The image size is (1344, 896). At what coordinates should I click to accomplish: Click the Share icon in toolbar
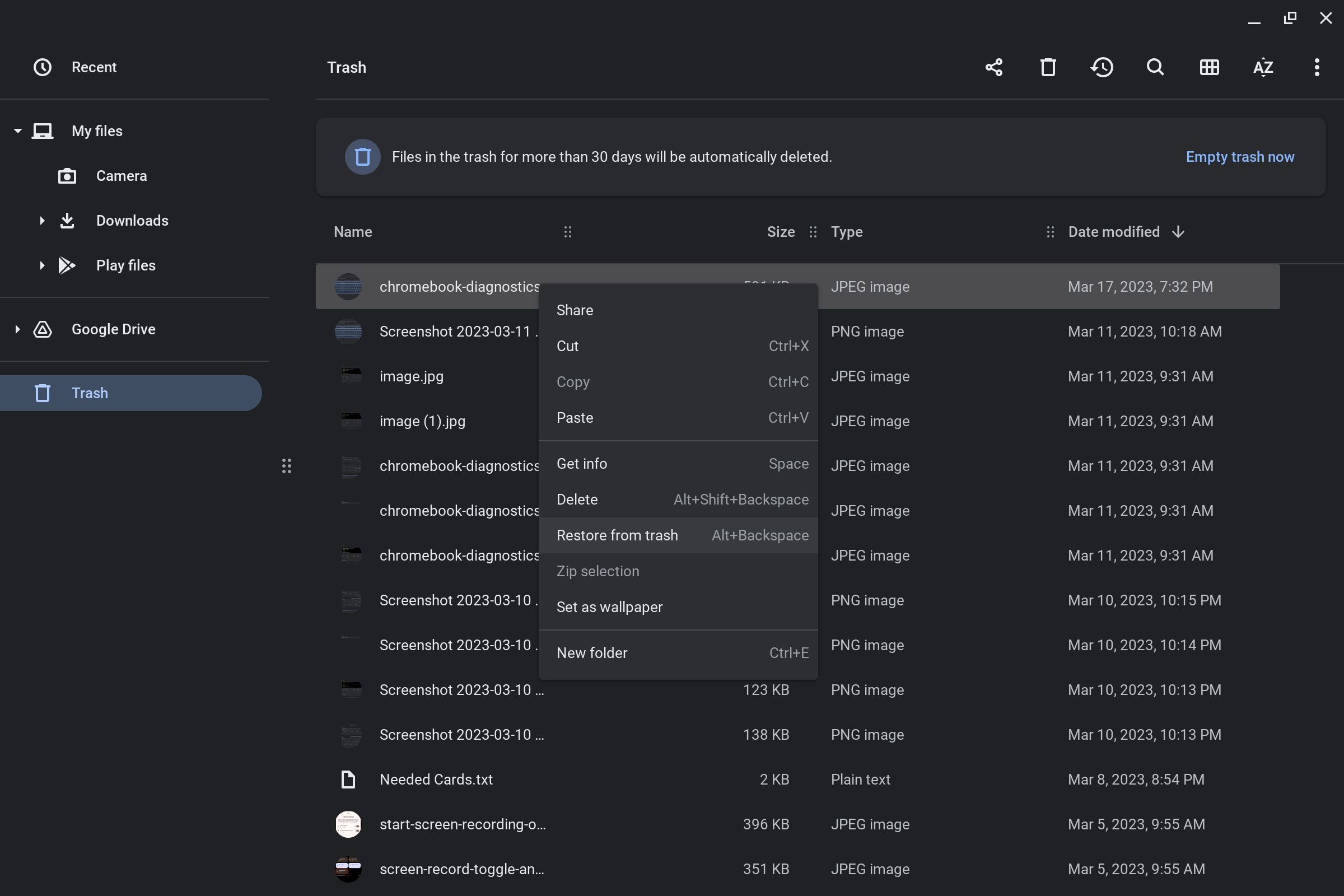coord(993,66)
